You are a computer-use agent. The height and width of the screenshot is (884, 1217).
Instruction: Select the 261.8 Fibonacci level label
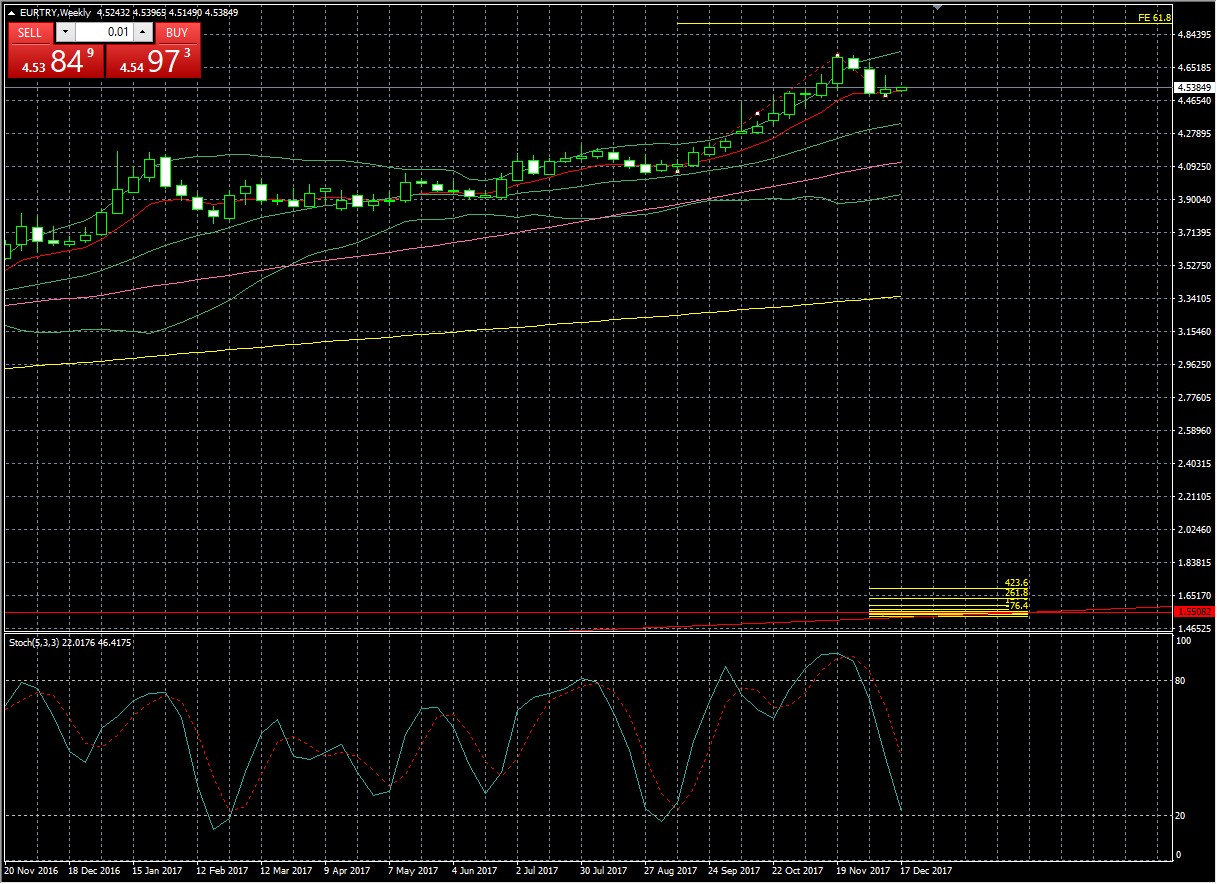point(1017,593)
